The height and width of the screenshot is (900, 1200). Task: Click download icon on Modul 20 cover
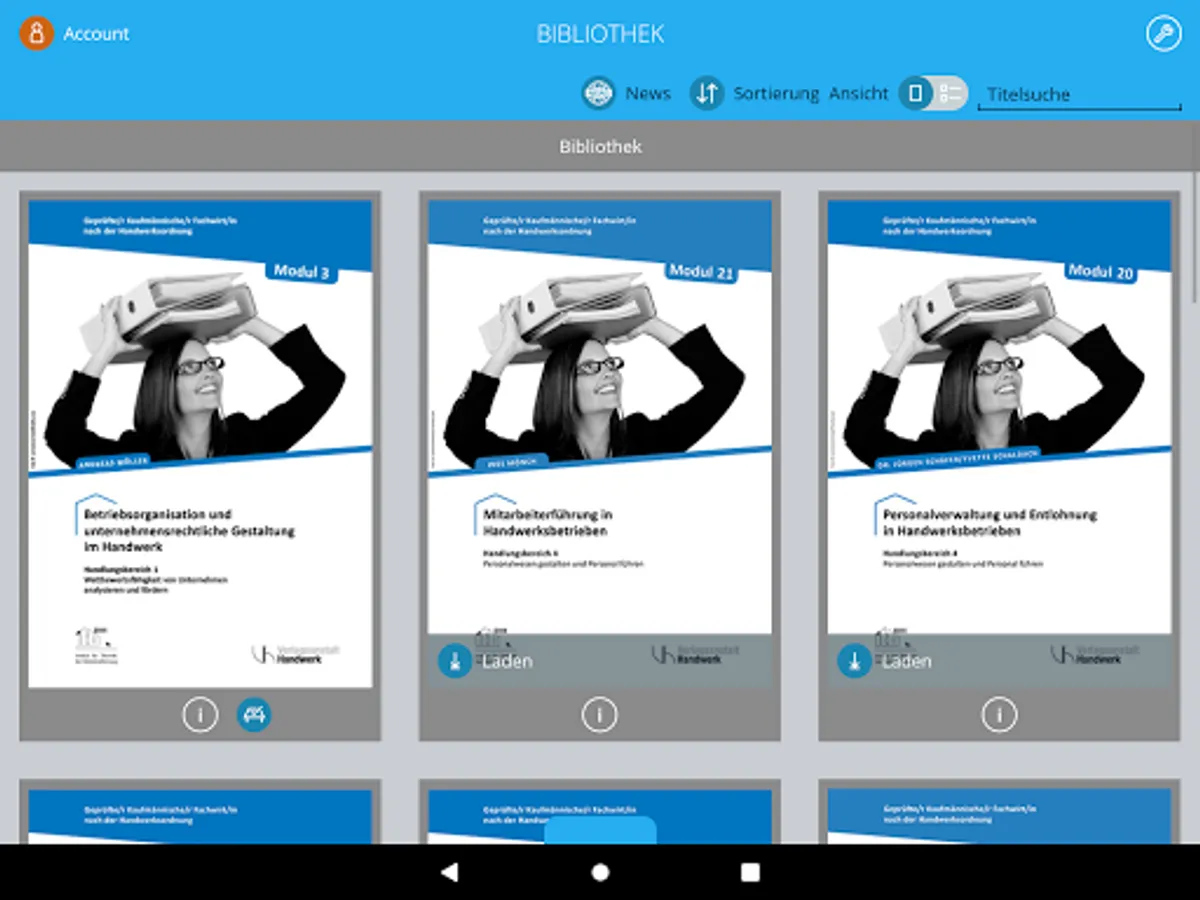[854, 661]
